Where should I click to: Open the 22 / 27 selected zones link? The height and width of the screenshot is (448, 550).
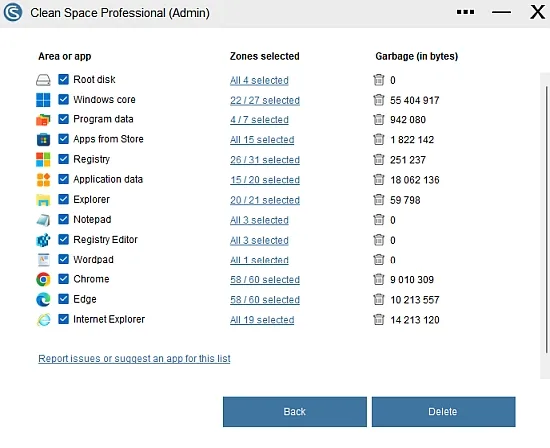click(x=265, y=100)
